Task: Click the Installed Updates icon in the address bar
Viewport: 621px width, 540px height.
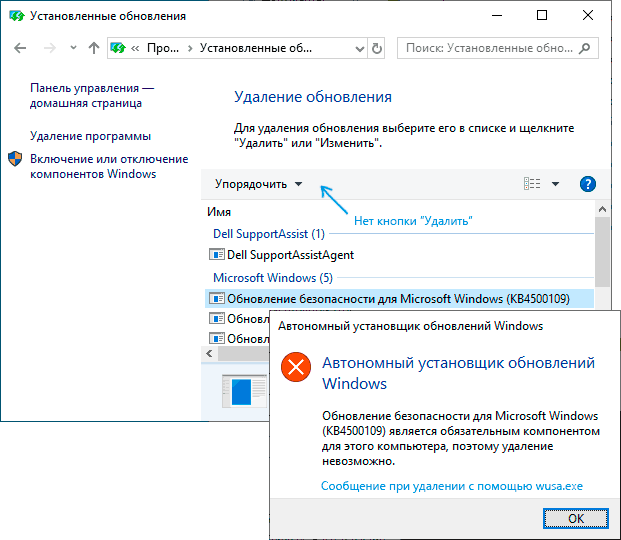Action: [x=118, y=48]
